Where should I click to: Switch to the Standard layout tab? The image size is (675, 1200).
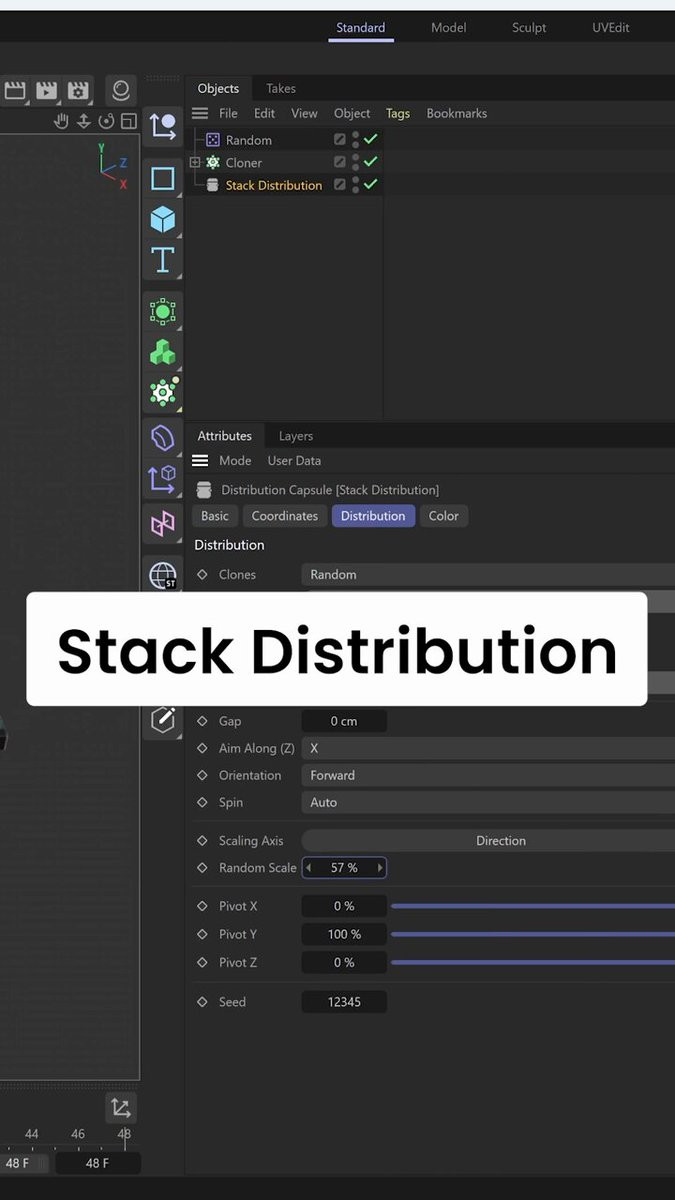(x=361, y=27)
